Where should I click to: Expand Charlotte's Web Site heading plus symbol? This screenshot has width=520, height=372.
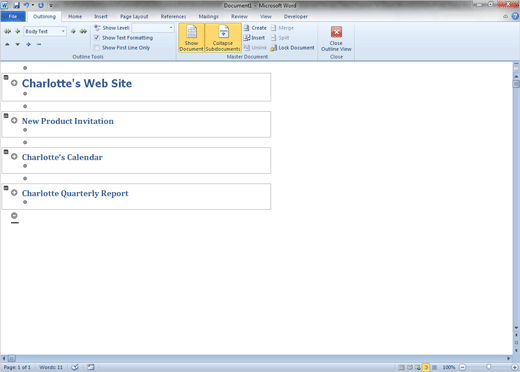[14, 83]
